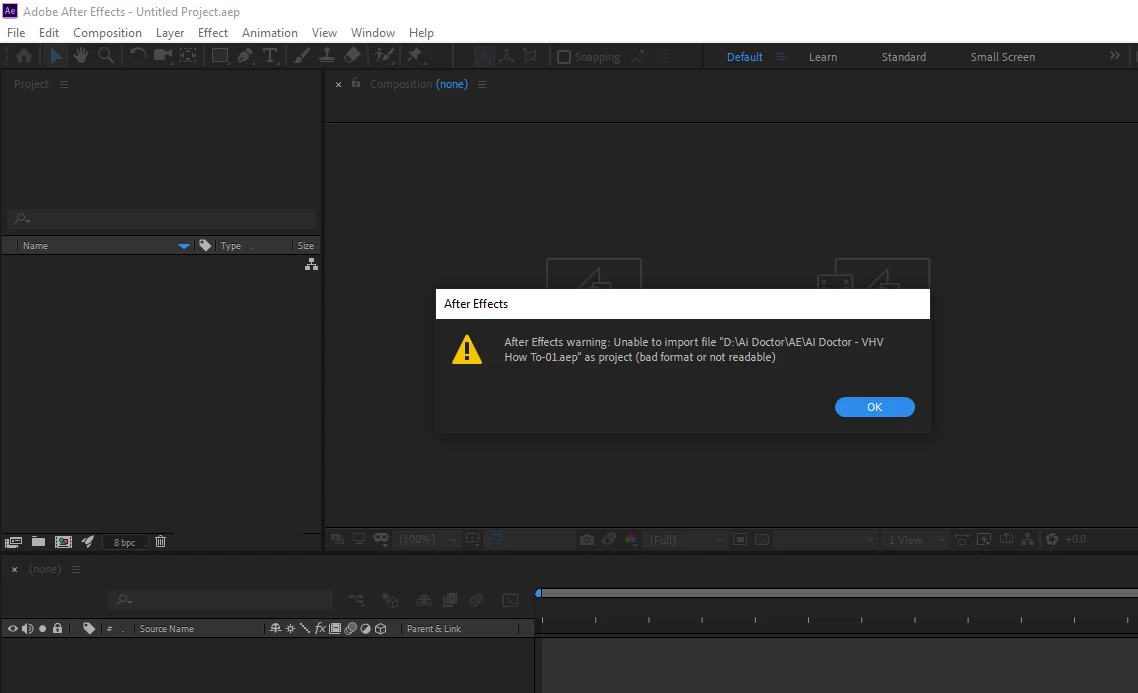
Task: Open the View menu
Action: pos(324,33)
